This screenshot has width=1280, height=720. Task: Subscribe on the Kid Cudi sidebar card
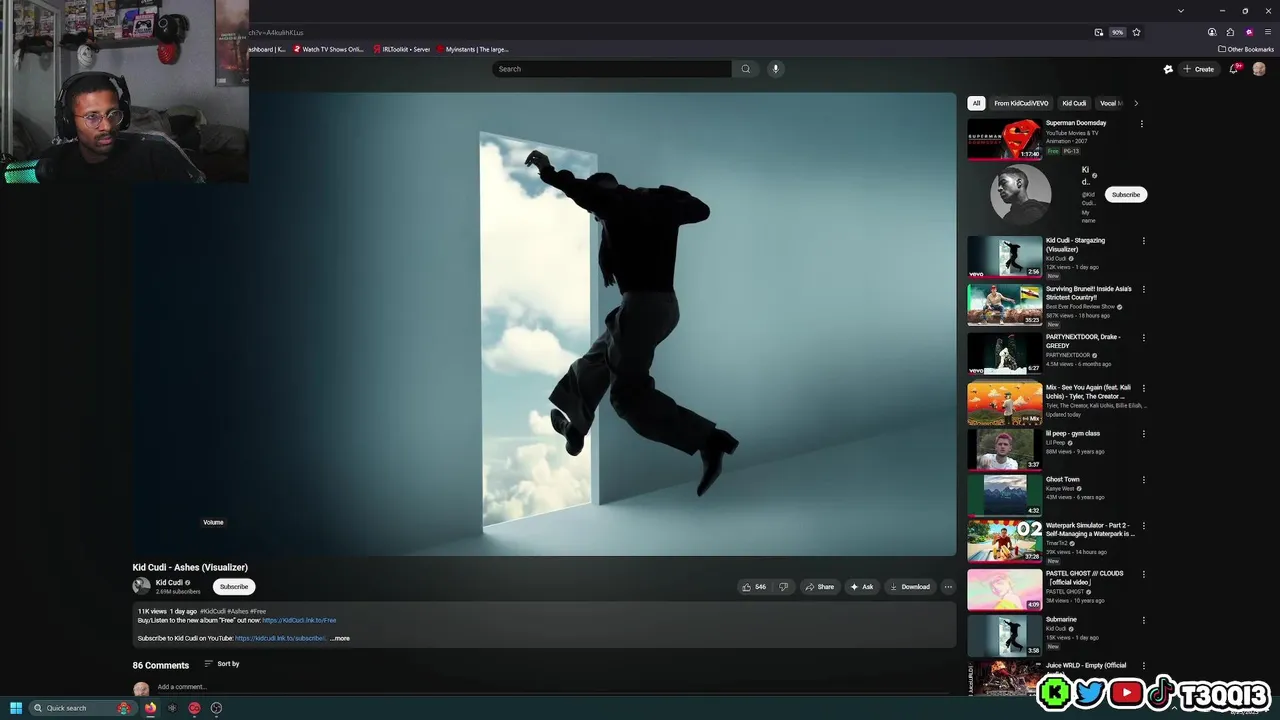click(1126, 195)
